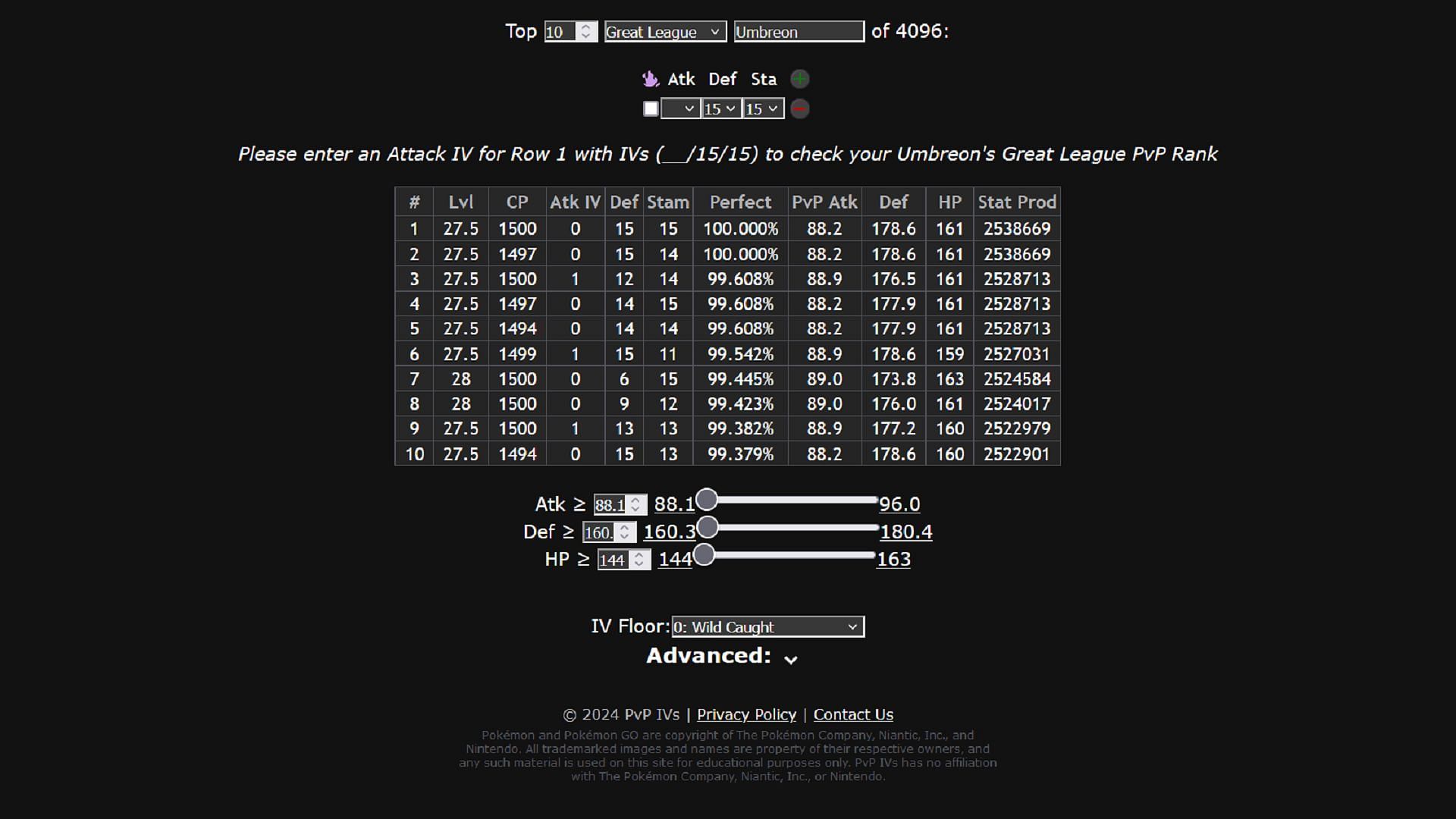Enable the Def IV 15 toggle
This screenshot has width=1456, height=819.
click(x=719, y=108)
